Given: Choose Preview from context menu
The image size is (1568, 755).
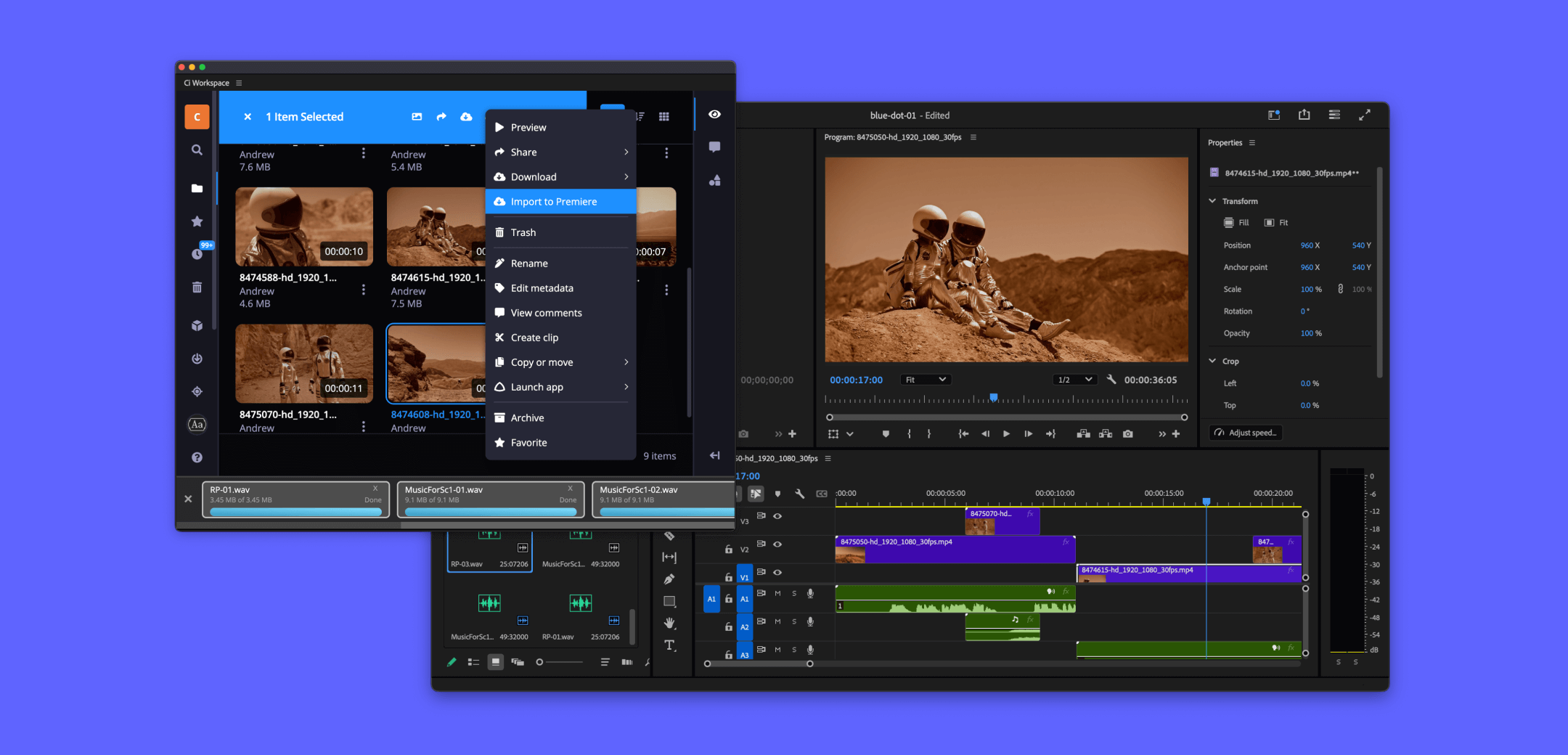Looking at the screenshot, I should coord(561,127).
